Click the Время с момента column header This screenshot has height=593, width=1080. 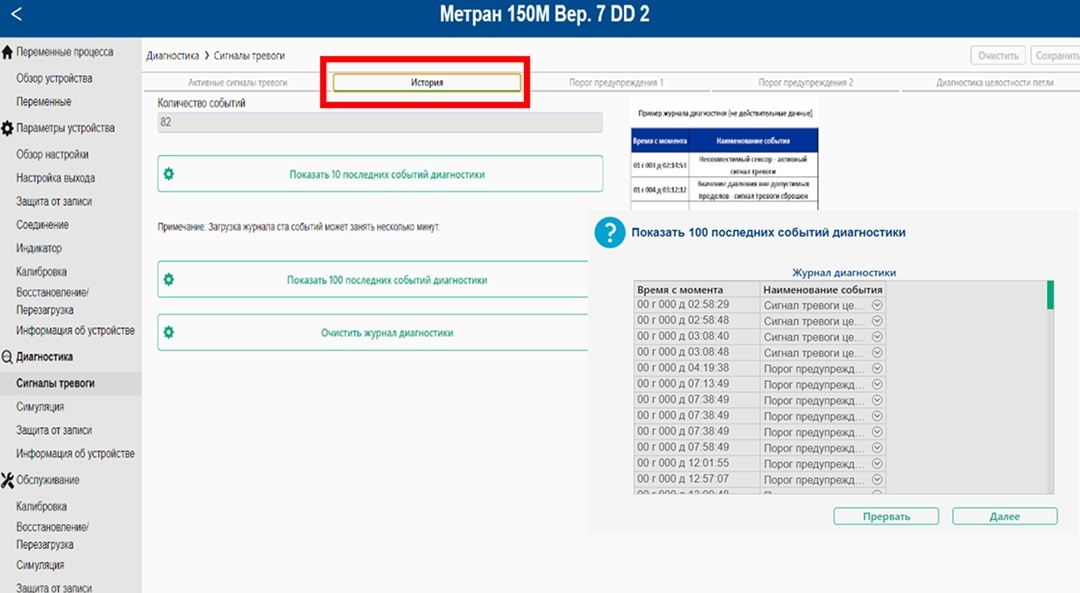(696, 289)
